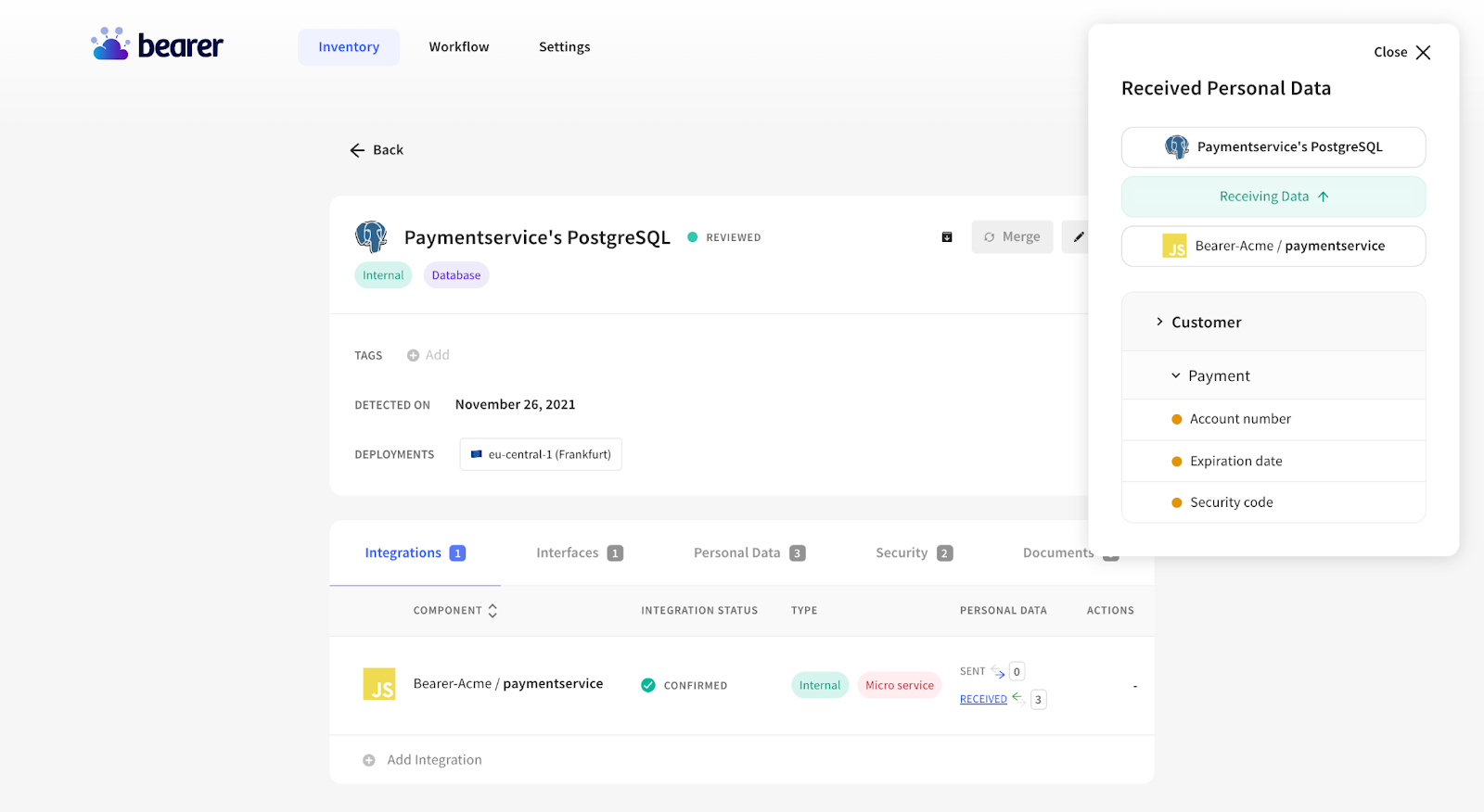Click the PostgreSQL icon in the side panel card
This screenshot has width=1484, height=812.
1177,147
